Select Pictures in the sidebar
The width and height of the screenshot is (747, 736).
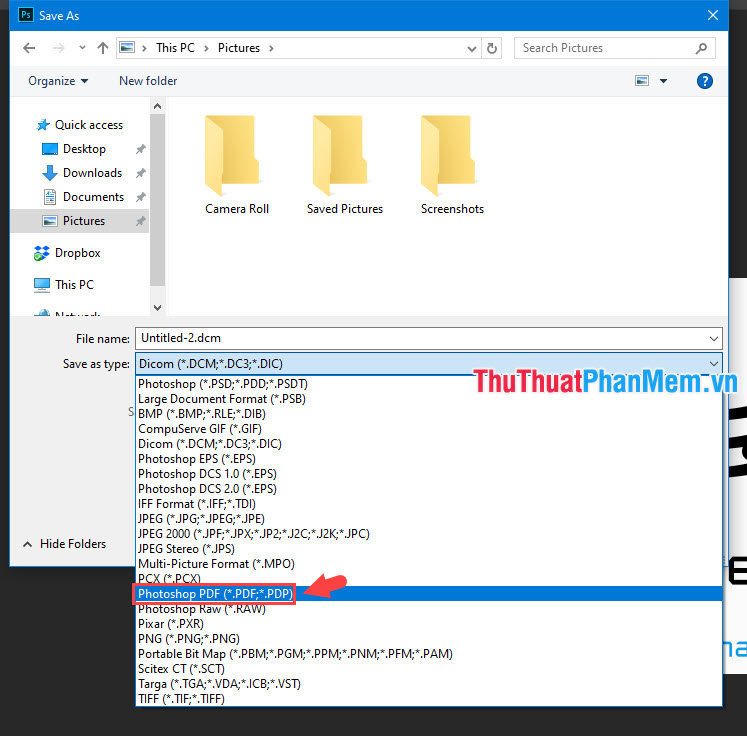[80, 221]
